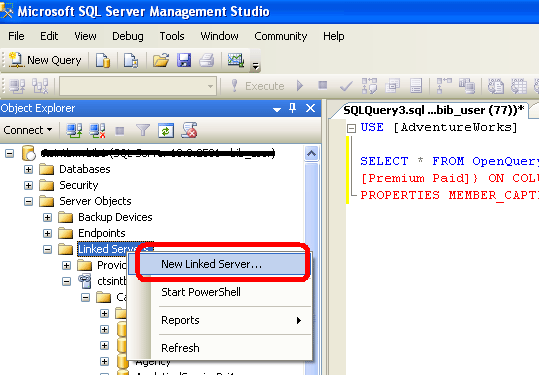Viewport: 539px width, 375px height.
Task: Select the Endpoints tree item
Action: point(102,233)
